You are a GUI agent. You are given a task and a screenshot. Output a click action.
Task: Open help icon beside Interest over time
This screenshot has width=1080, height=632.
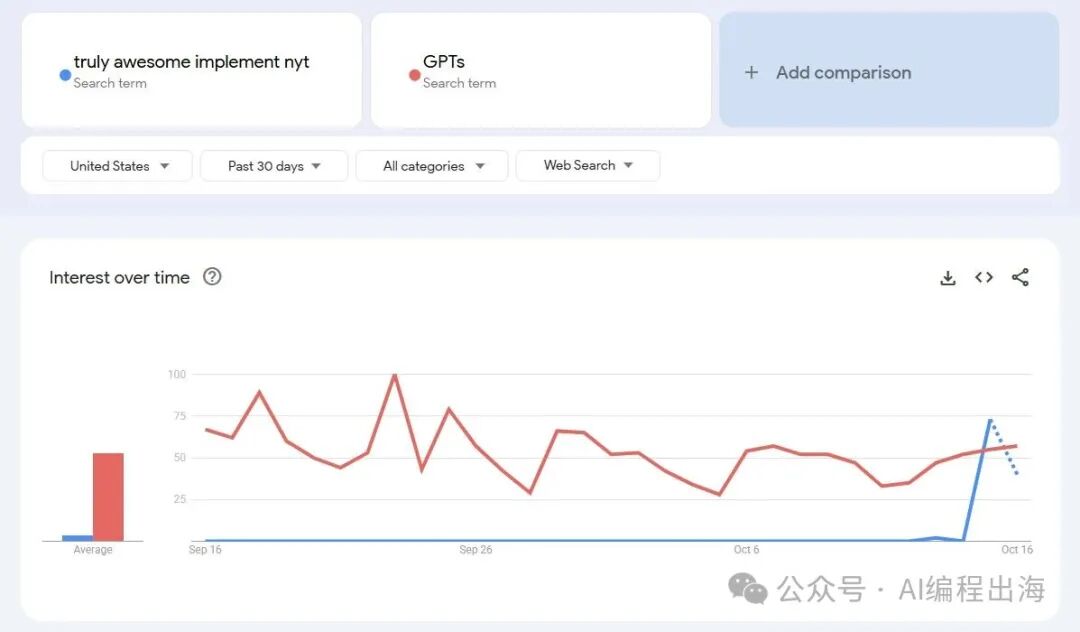coord(212,277)
